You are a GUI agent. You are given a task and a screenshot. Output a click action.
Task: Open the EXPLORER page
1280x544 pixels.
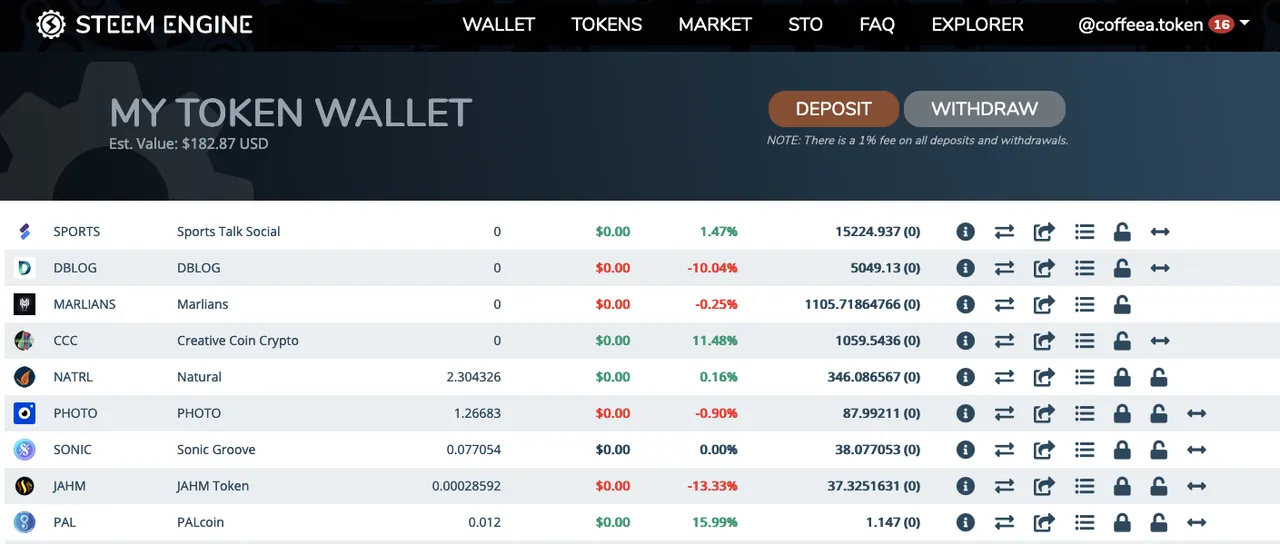pos(978,25)
